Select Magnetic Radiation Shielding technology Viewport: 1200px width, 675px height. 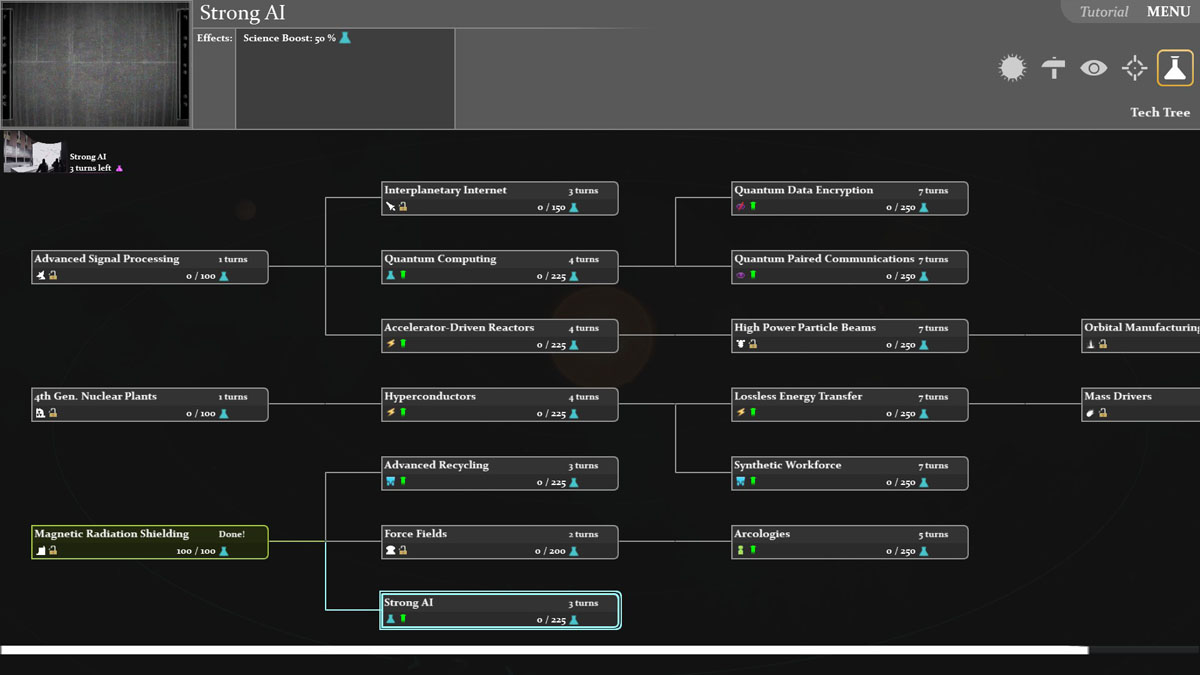(150, 542)
